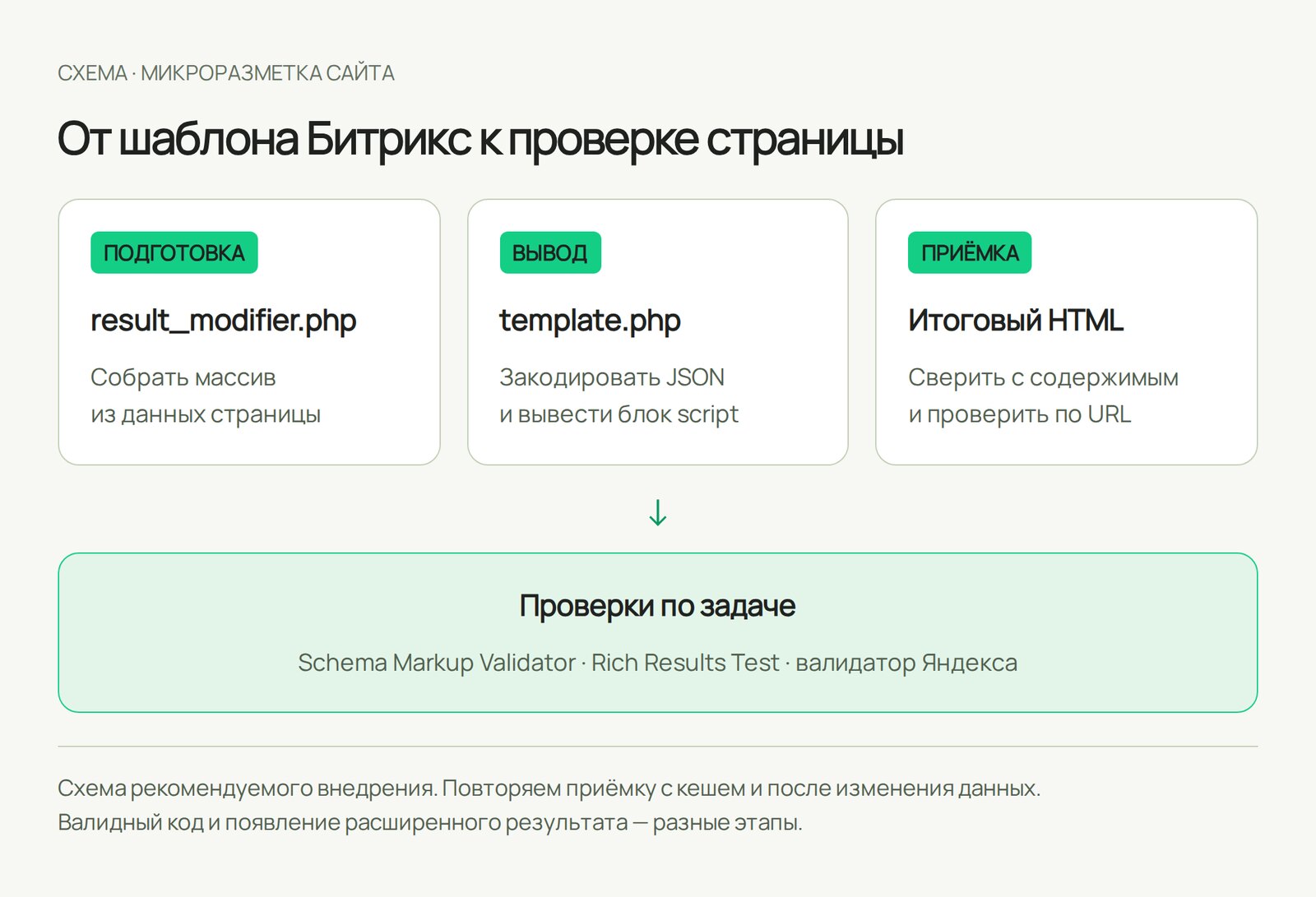Image resolution: width=1316 pixels, height=897 pixels.
Task: Click footer line starting 'Валидный код и появление'
Action: tap(430, 822)
